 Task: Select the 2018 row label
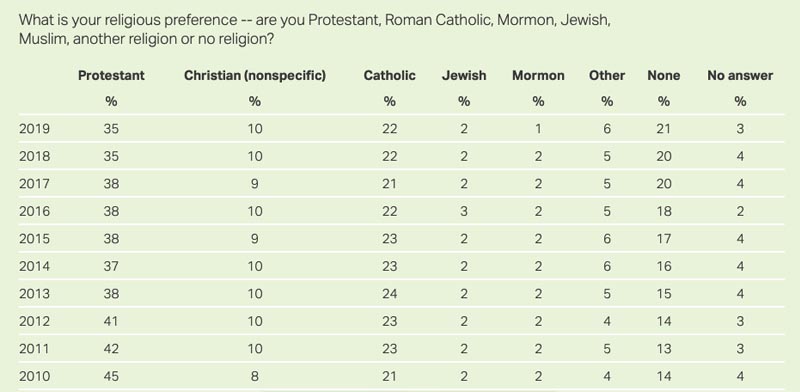pos(34,156)
